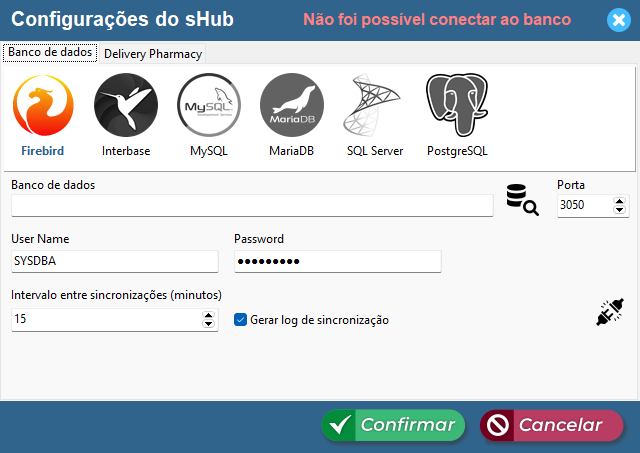The height and width of the screenshot is (453, 640).
Task: Click the Banco de dados path field
Action: 252,206
